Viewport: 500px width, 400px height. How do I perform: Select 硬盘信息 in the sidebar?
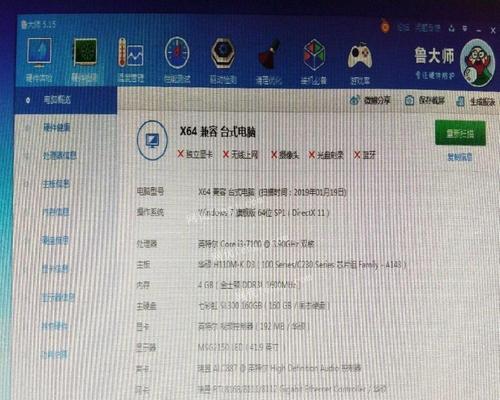click(x=55, y=240)
